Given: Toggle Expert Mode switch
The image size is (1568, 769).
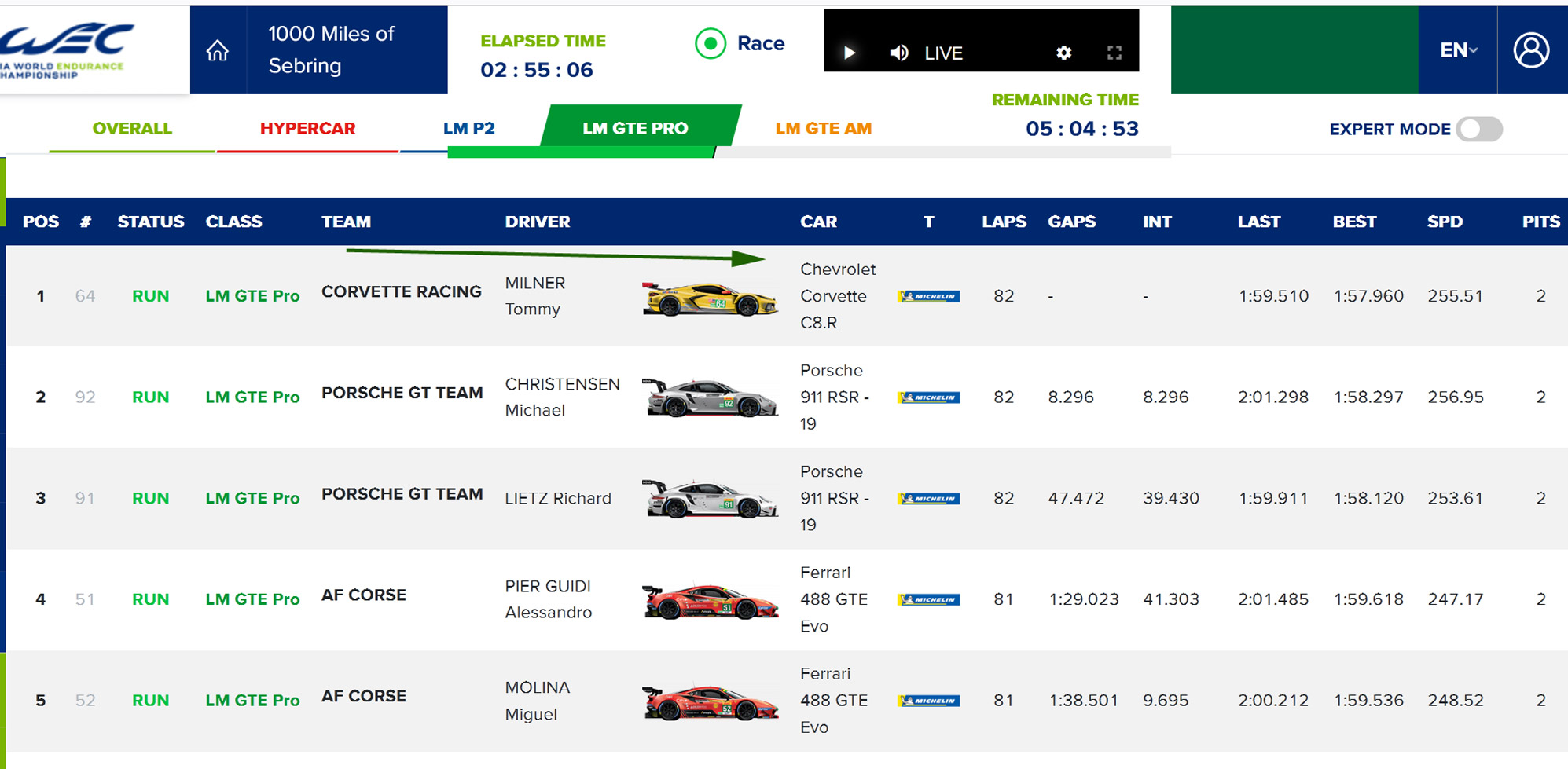Looking at the screenshot, I should (x=1479, y=130).
